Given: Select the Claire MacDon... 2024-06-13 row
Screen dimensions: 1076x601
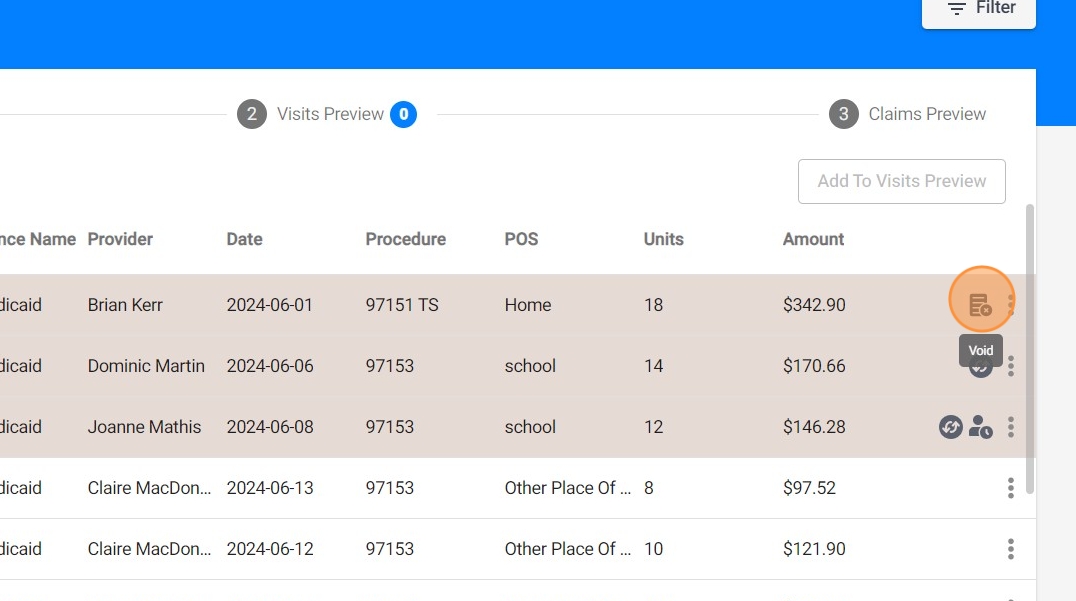Looking at the screenshot, I should (x=517, y=488).
